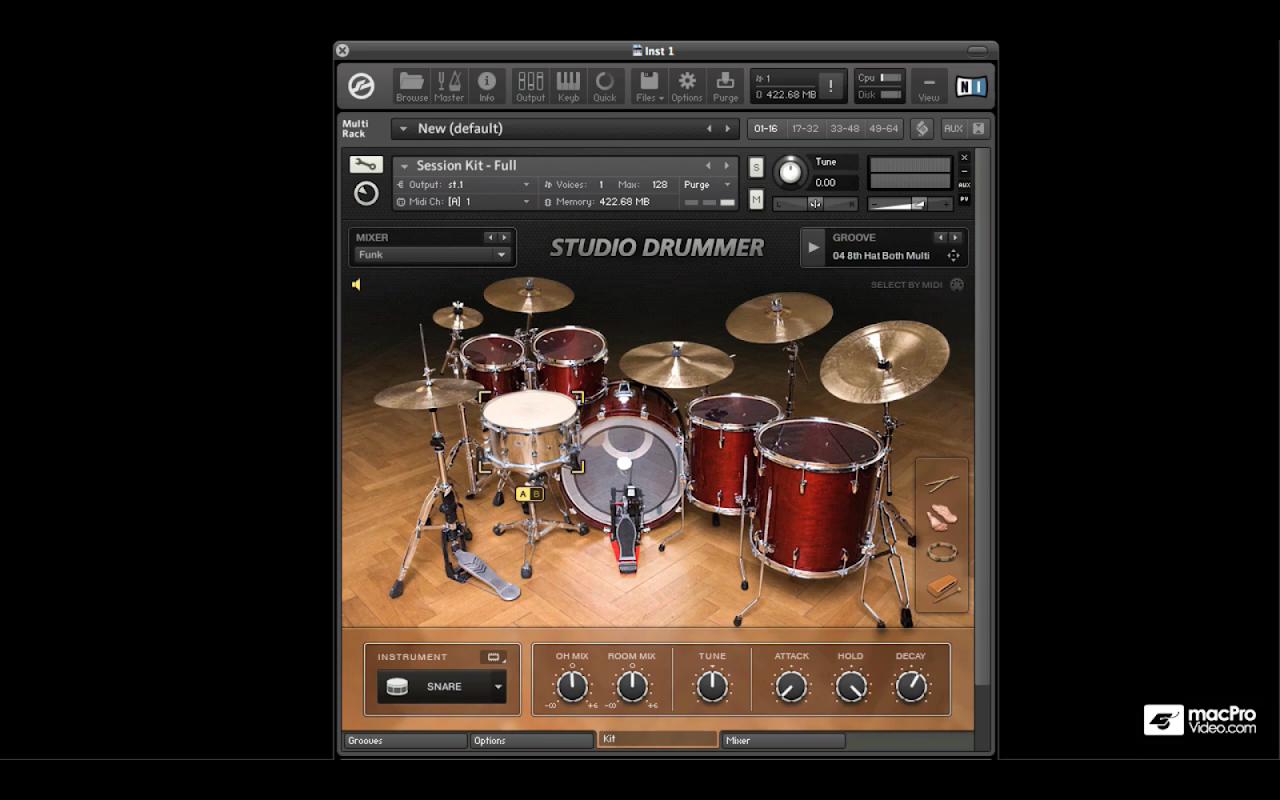1280x800 pixels.
Task: Open the Browse folder icon
Action: coord(411,85)
